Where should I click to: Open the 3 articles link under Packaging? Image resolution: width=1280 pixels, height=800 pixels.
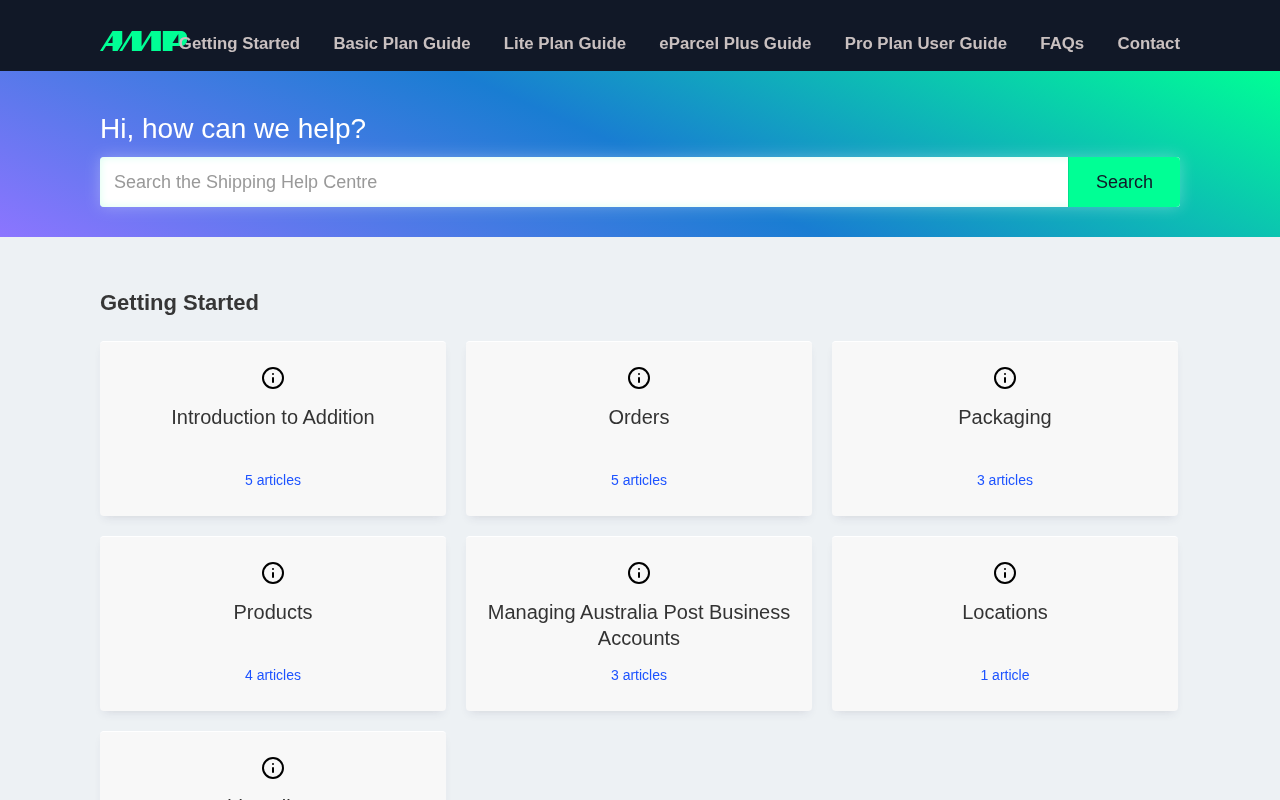1005,480
